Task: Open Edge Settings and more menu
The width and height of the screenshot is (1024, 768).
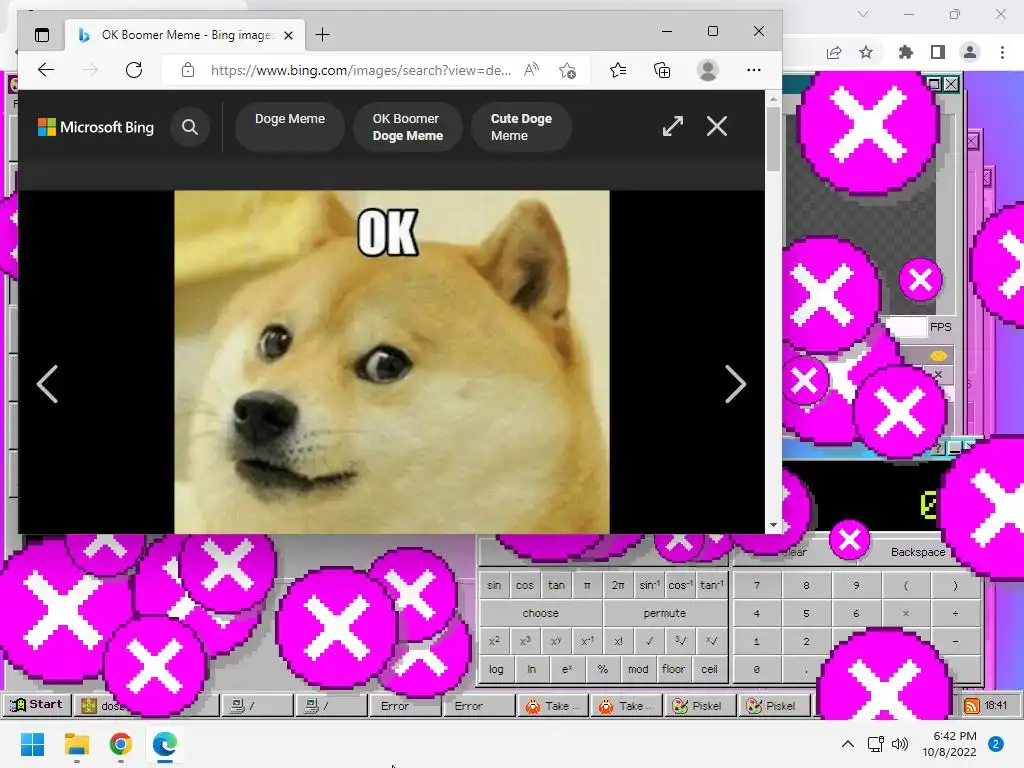Action: [754, 70]
